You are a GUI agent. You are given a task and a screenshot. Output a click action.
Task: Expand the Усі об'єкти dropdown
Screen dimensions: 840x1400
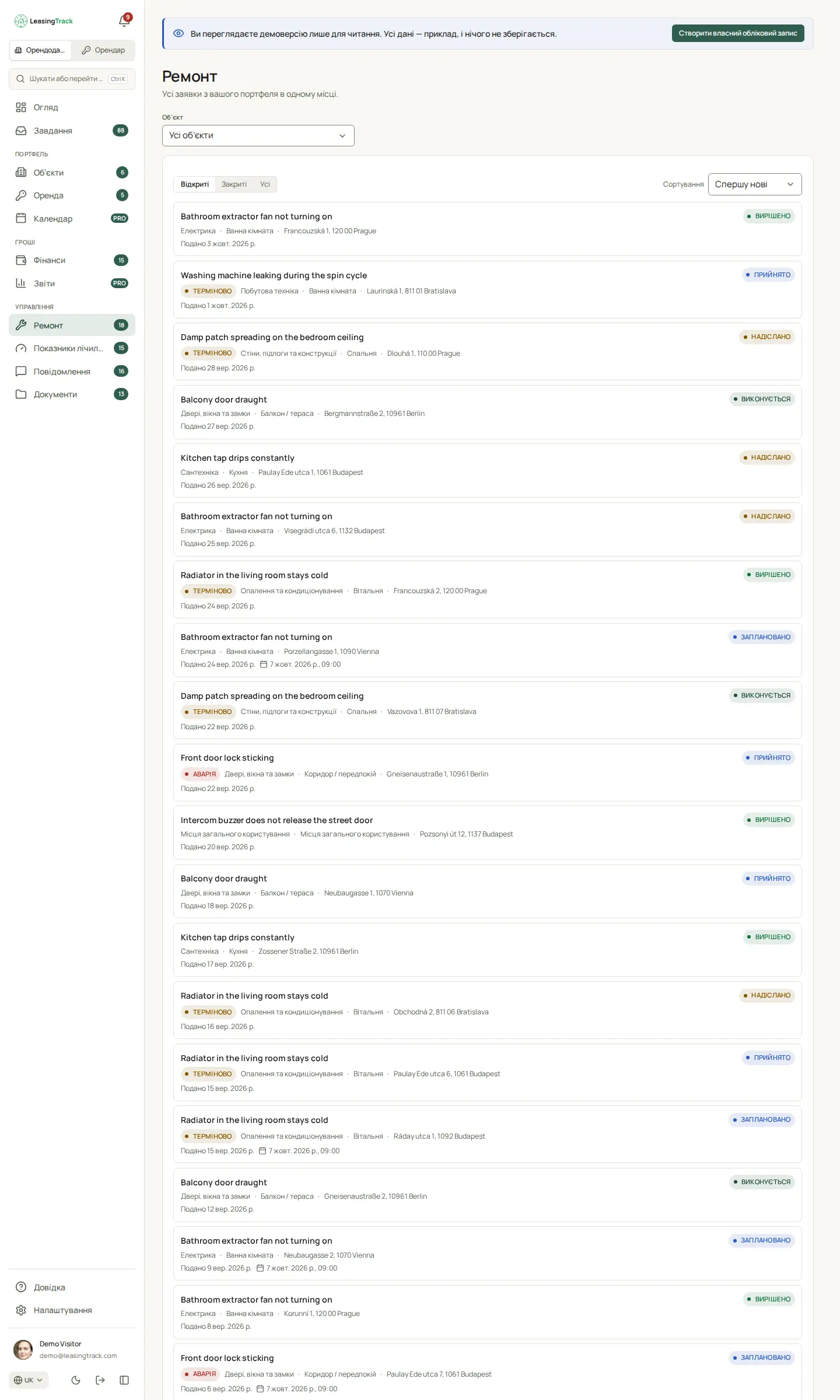(258, 135)
